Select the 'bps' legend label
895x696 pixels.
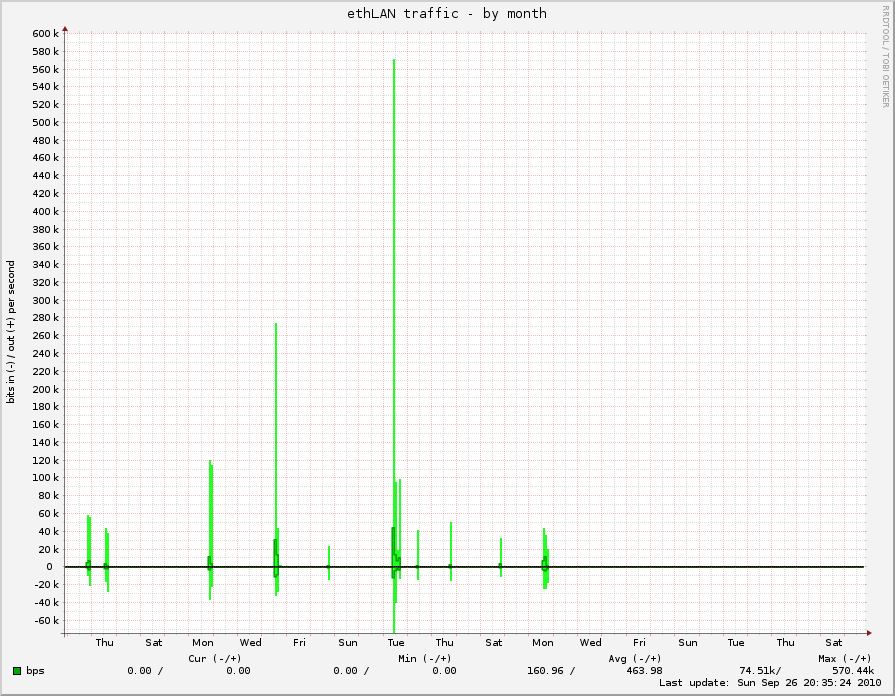(x=35, y=671)
